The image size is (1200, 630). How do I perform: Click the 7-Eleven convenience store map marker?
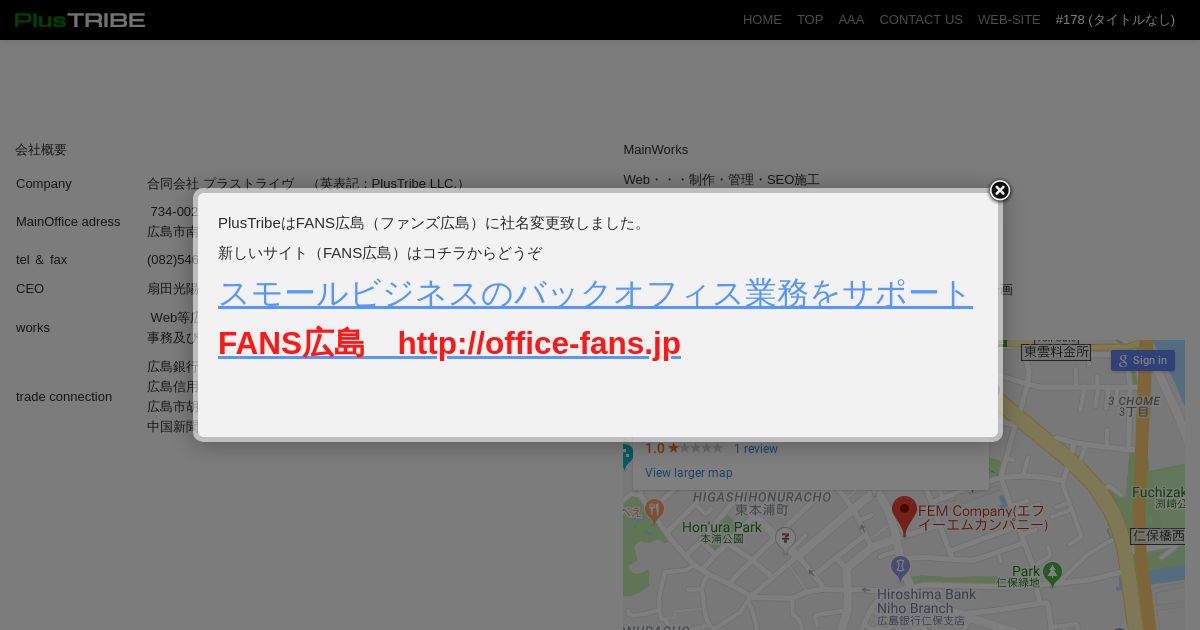785,538
